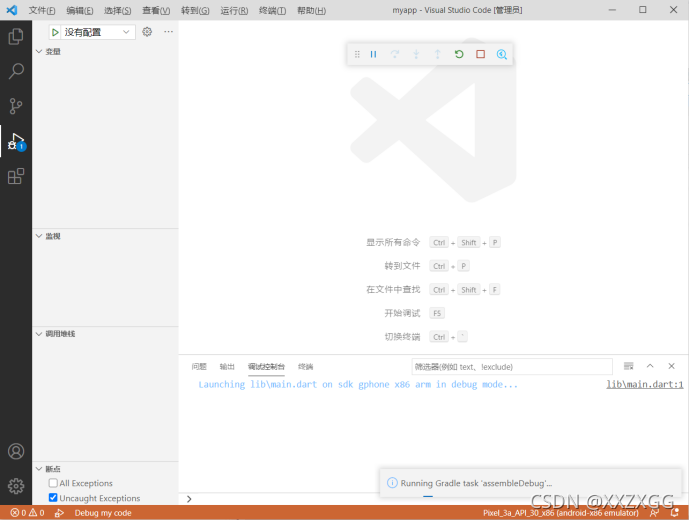The height and width of the screenshot is (520, 689).
Task: Open notifications bell in status bar
Action: [675, 513]
